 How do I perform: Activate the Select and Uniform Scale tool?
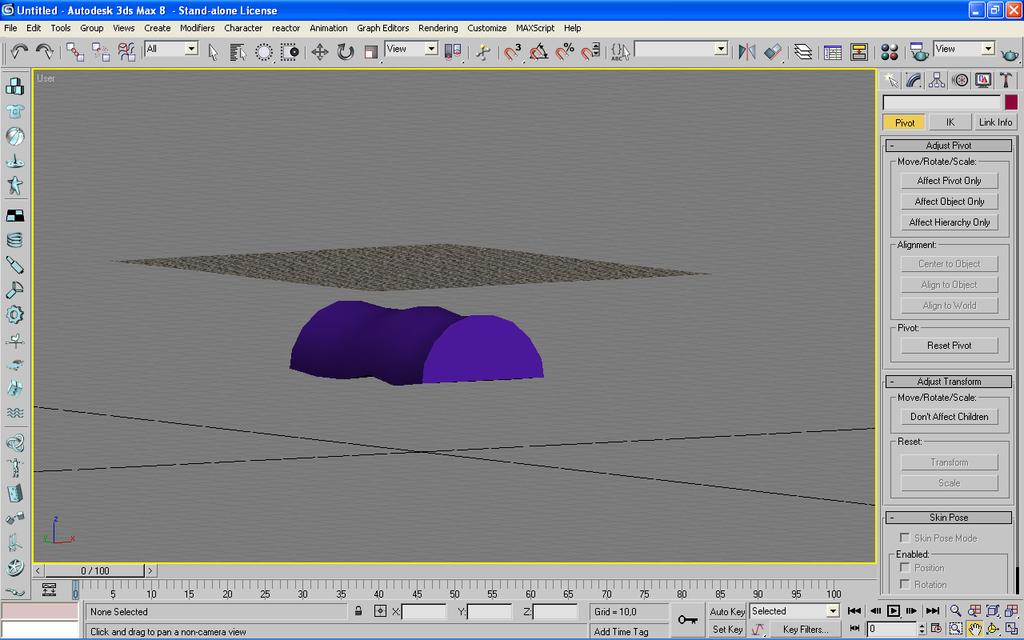click(x=371, y=52)
